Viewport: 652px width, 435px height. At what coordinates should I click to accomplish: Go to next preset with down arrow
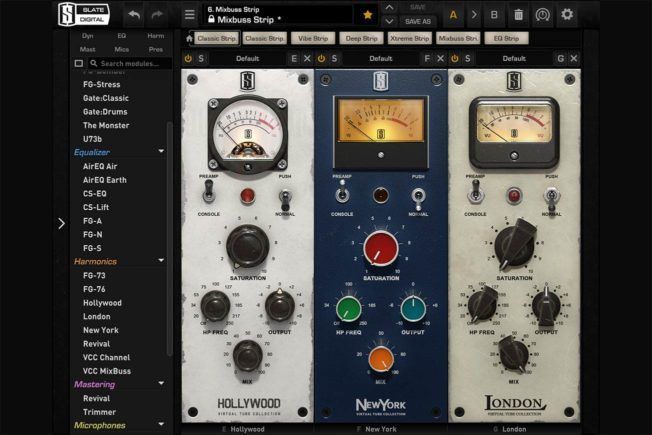click(x=389, y=21)
